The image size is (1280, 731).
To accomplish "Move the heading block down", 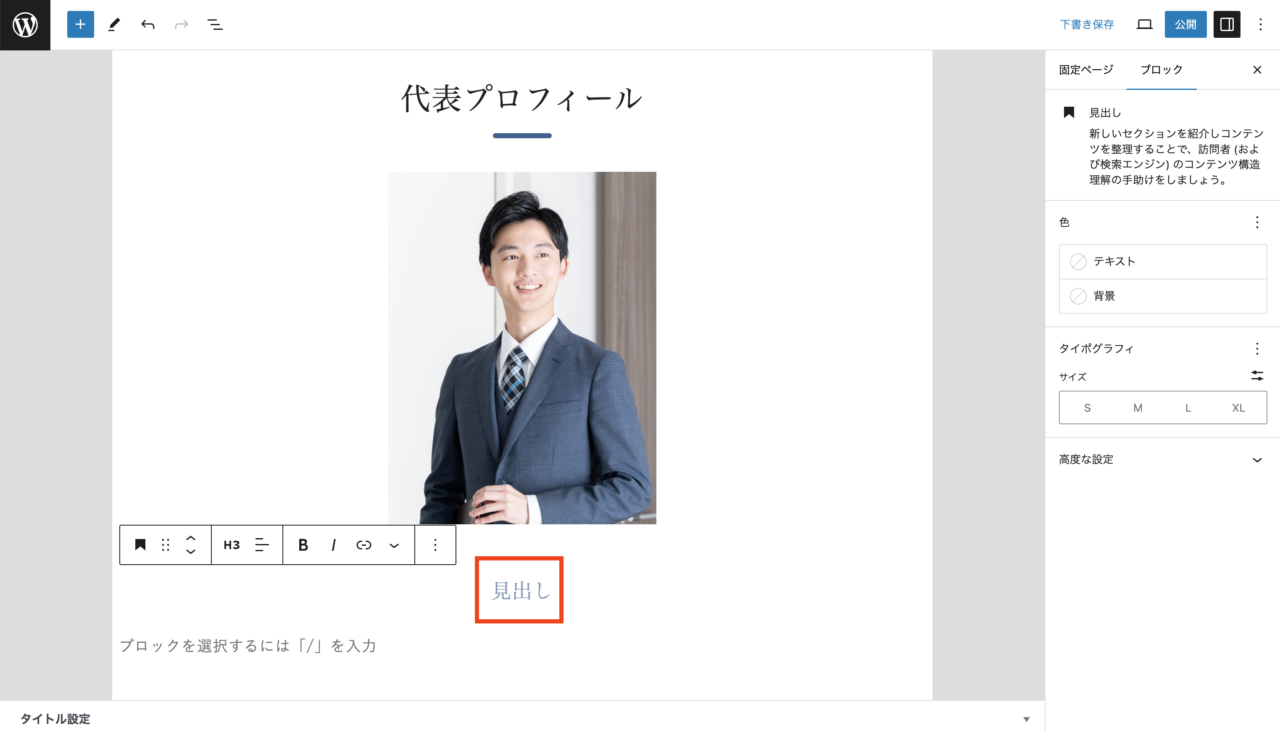I will tap(191, 552).
